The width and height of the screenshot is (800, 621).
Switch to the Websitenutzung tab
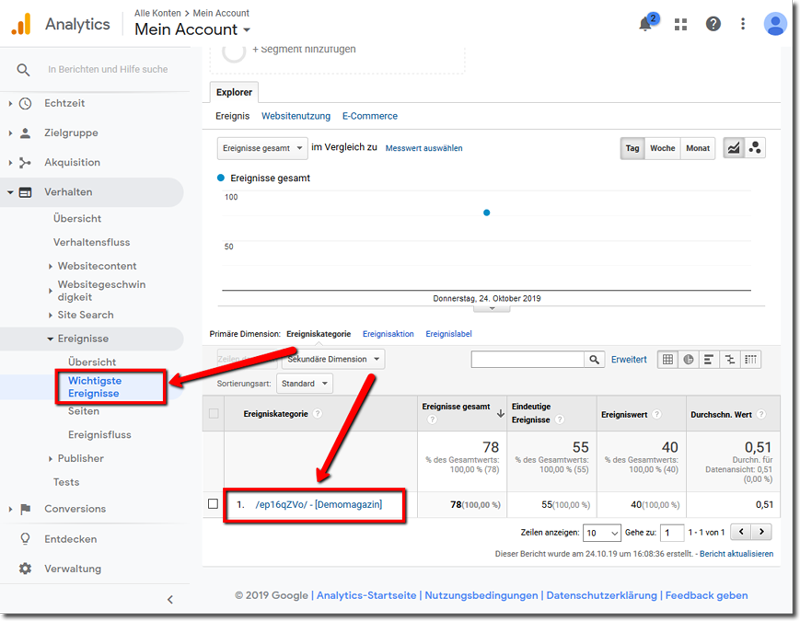[x=296, y=116]
